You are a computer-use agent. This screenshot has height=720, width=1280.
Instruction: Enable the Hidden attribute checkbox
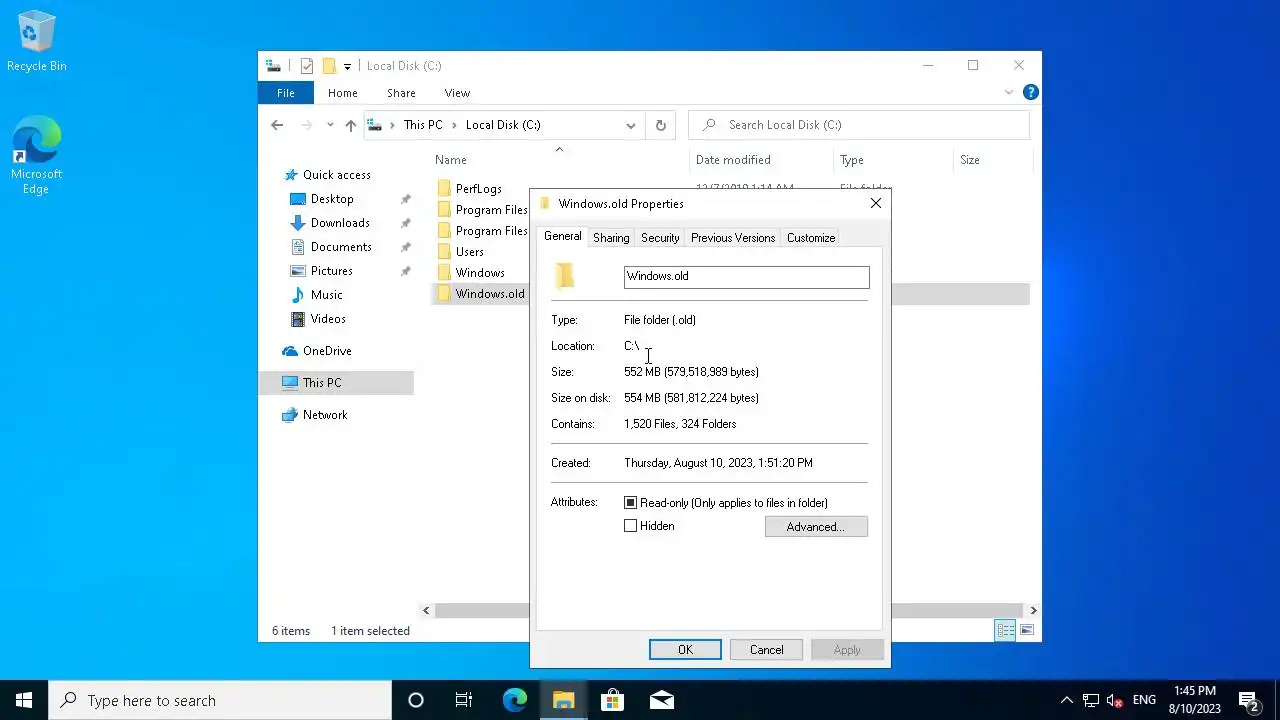click(630, 526)
